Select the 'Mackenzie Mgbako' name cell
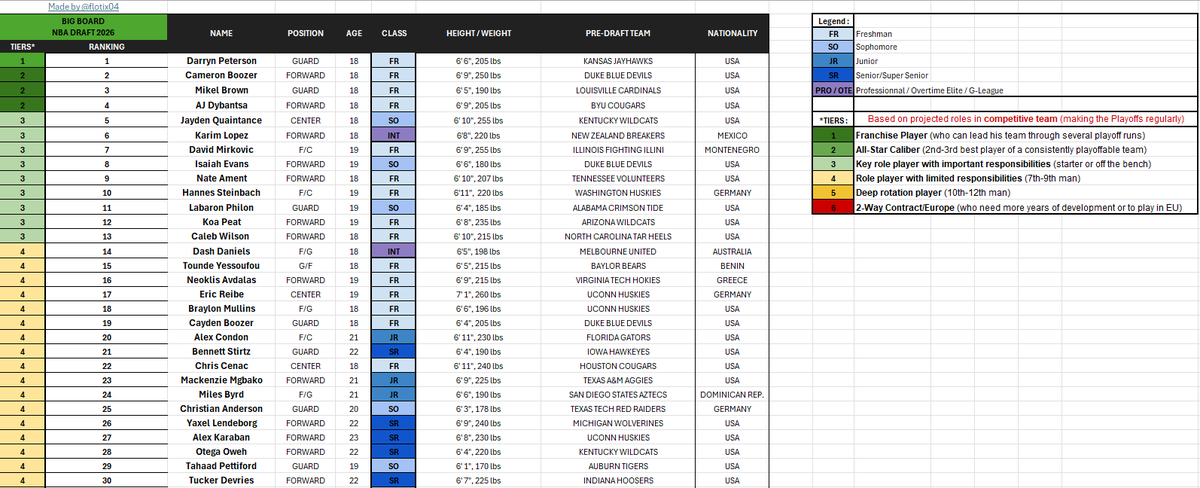 point(222,382)
